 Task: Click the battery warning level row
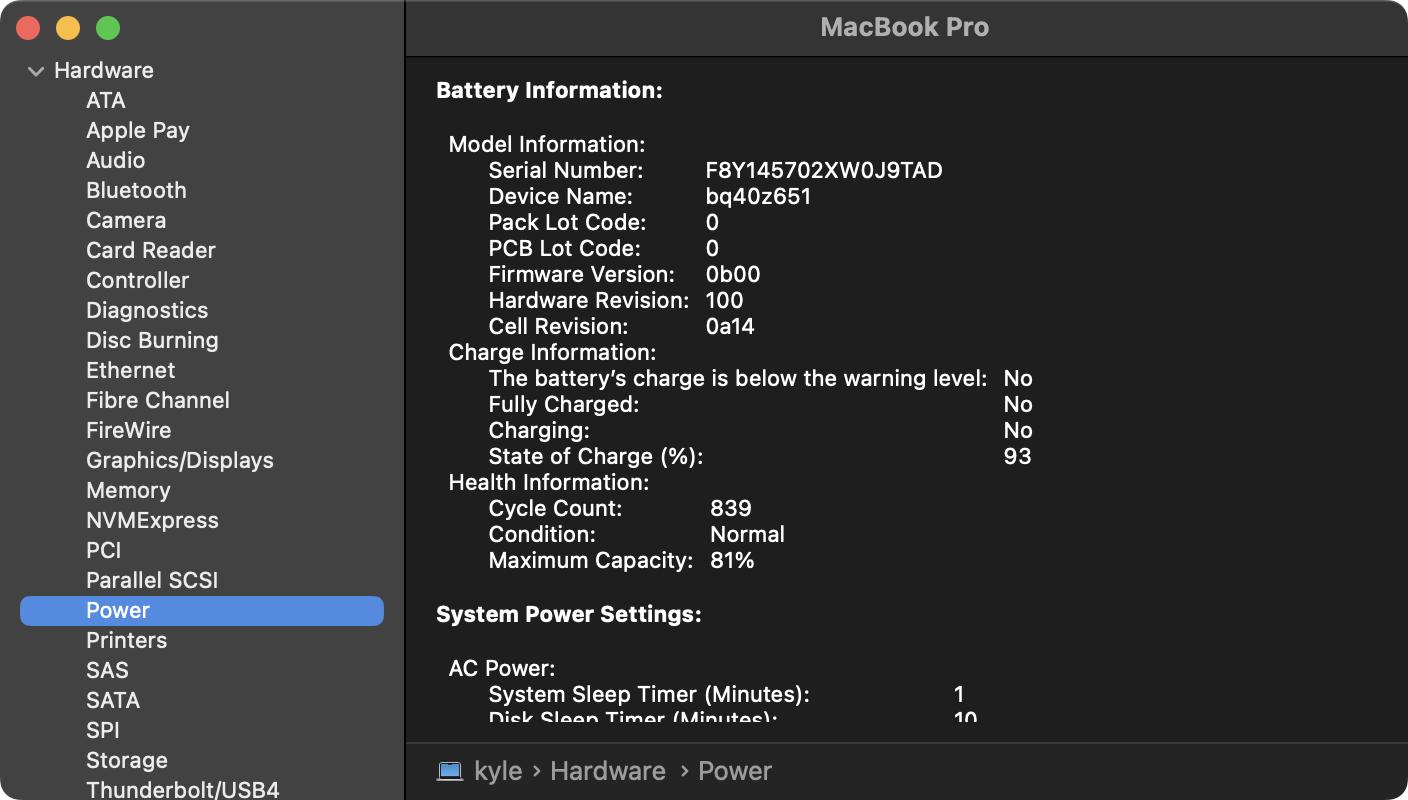(761, 378)
